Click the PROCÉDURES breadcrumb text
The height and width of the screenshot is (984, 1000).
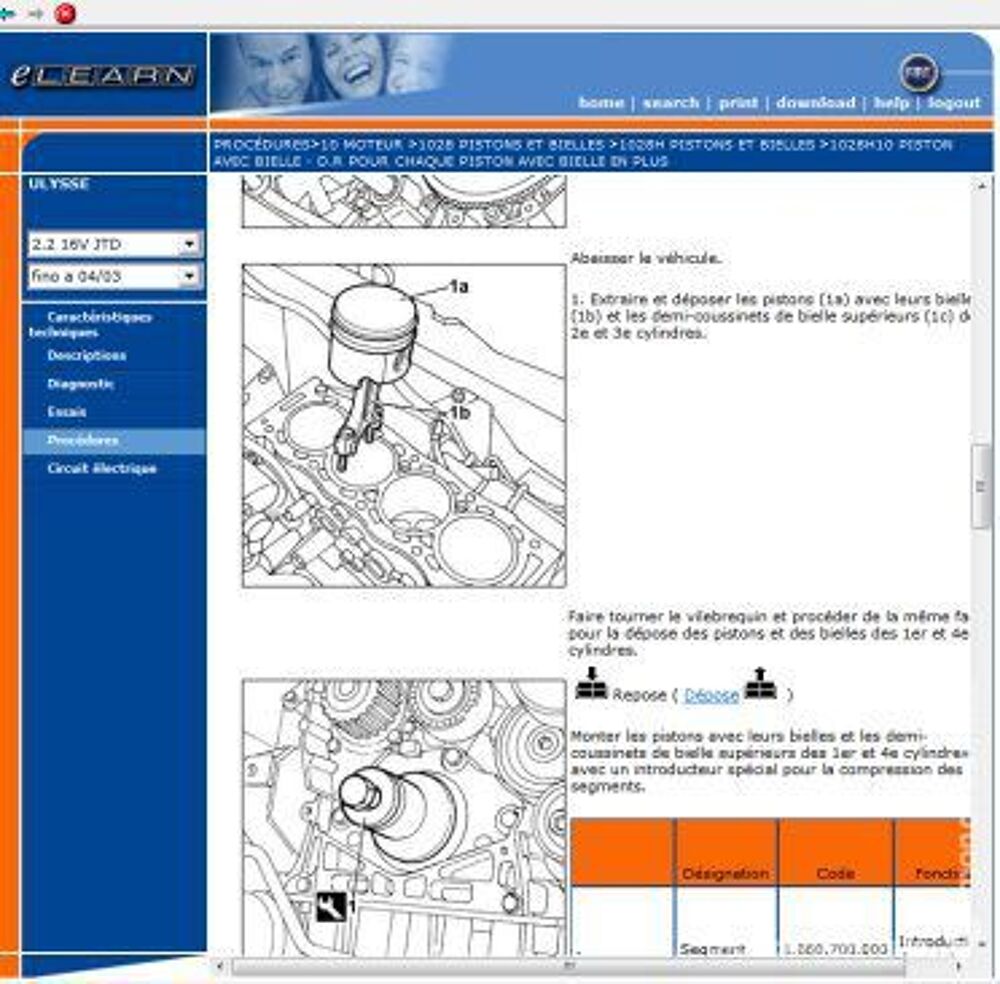262,145
